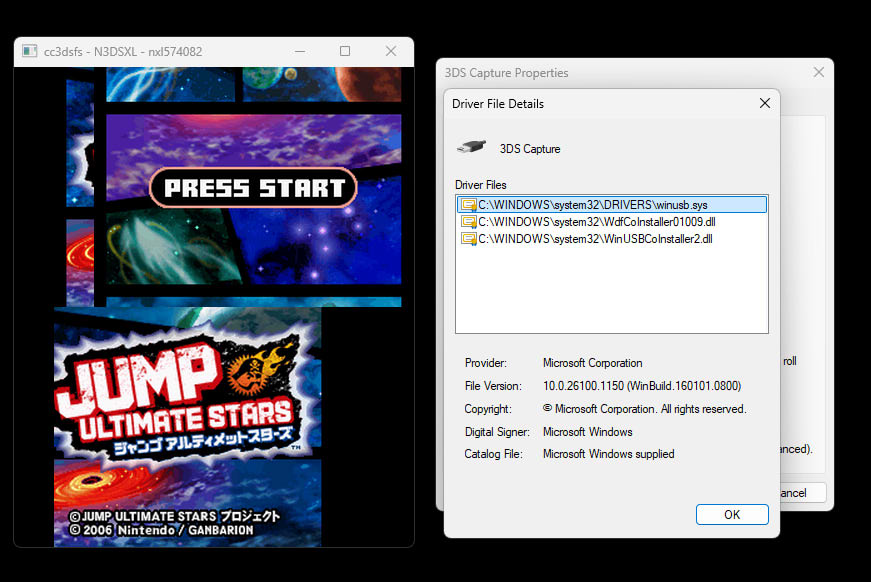The height and width of the screenshot is (582, 871).
Task: Click the Copyright value text
Action: (644, 409)
